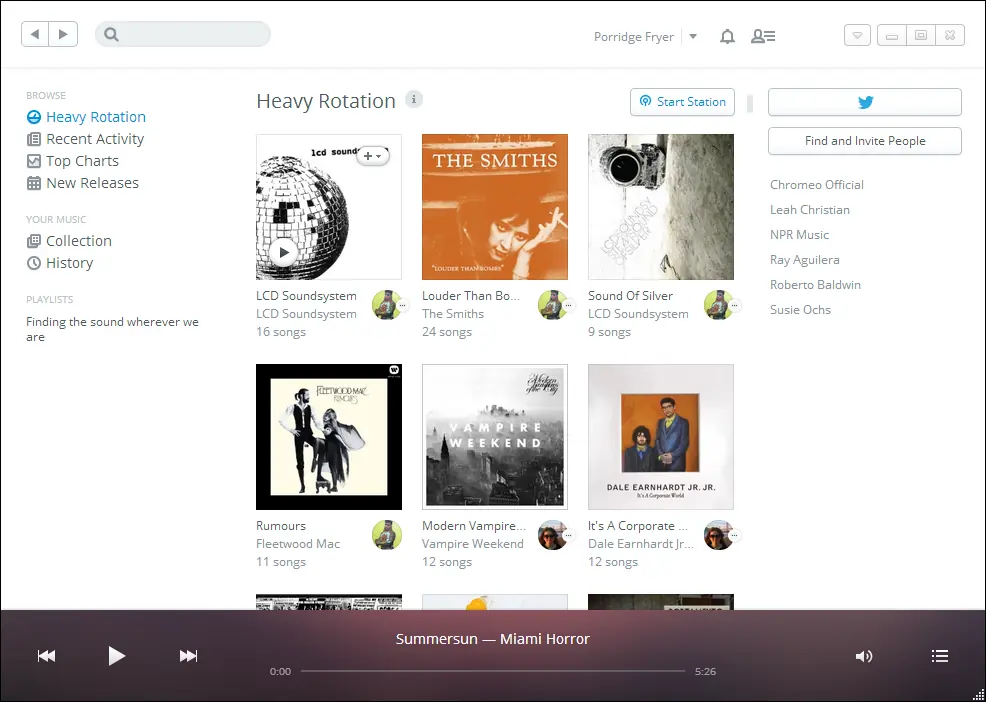Screen dimensions: 986x702
Task: Click the Summersun — Miami Horror track title
Action: click(x=492, y=639)
